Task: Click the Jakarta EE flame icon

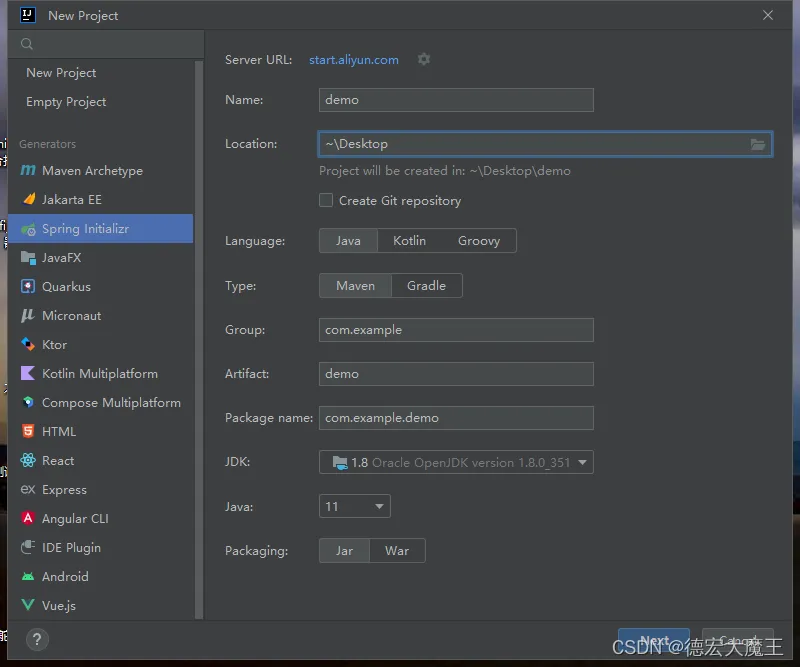Action: coord(30,199)
